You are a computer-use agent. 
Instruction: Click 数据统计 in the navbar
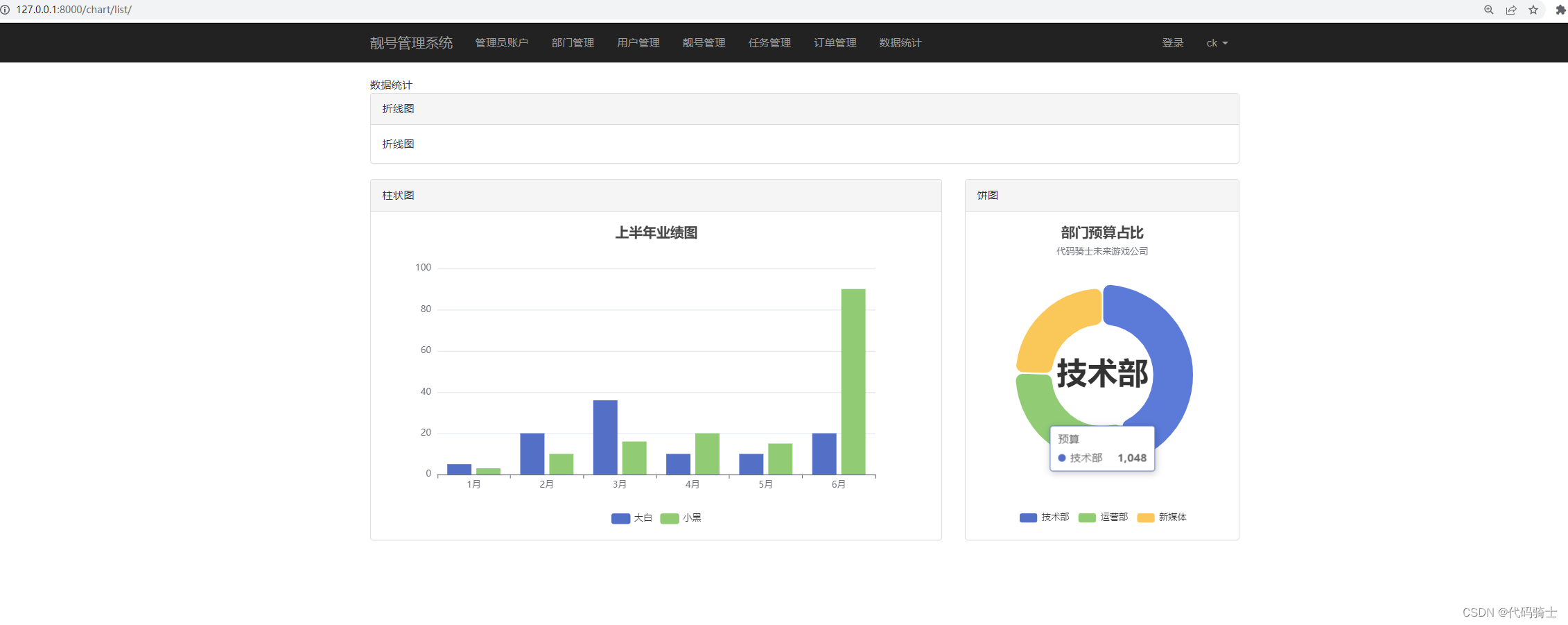click(x=900, y=43)
